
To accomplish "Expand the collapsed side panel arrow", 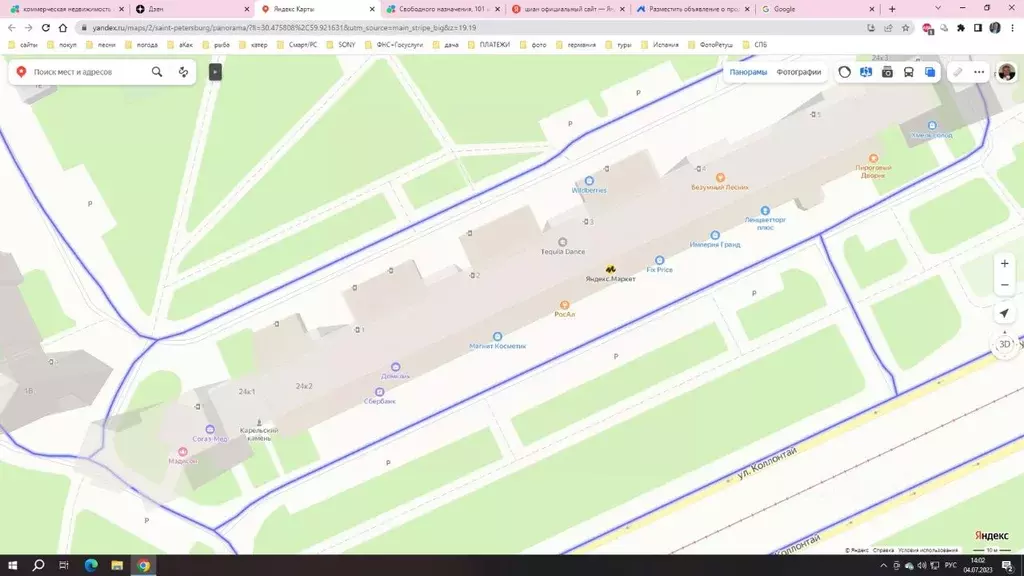I will [x=215, y=72].
